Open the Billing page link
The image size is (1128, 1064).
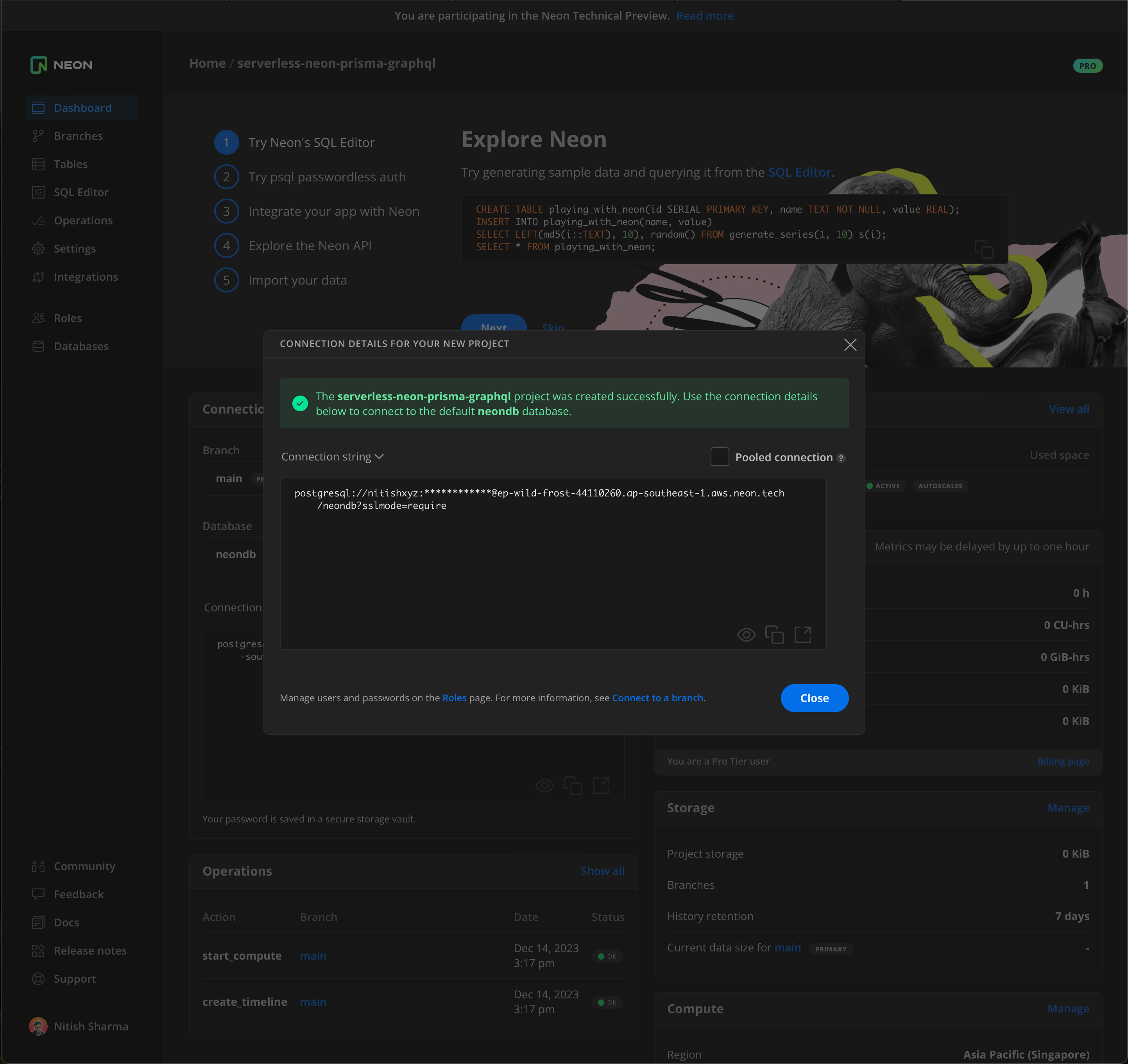click(x=1063, y=761)
